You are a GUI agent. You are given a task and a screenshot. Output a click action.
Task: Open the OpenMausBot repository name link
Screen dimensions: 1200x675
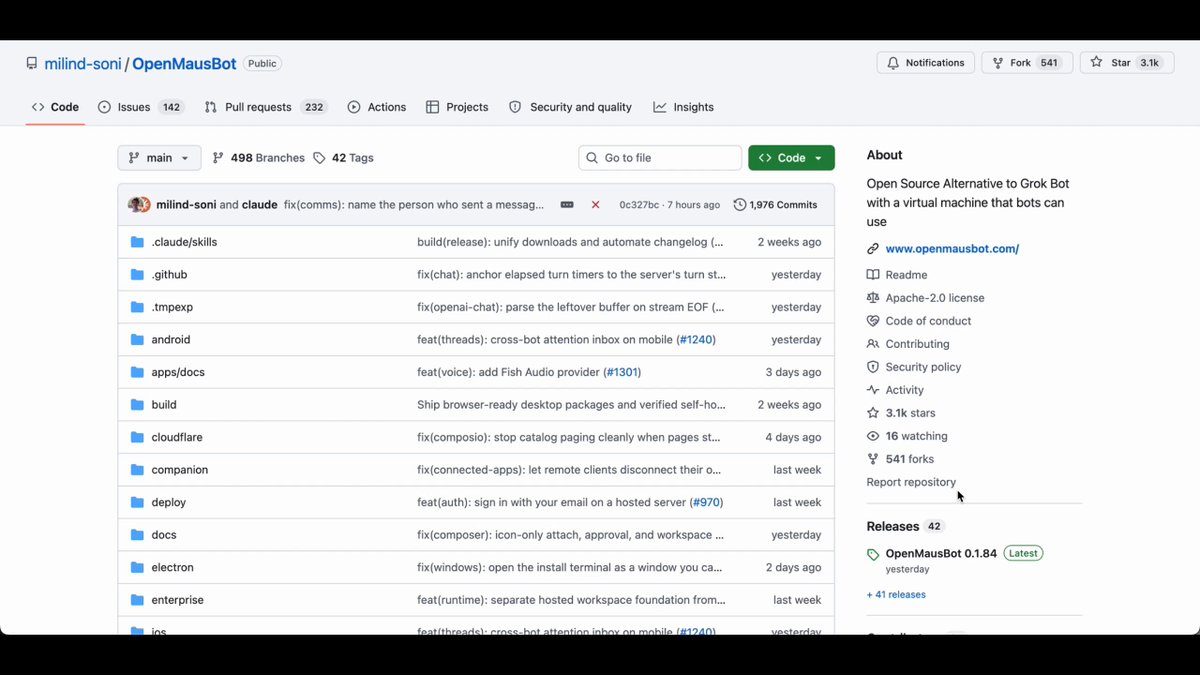[x=184, y=64]
